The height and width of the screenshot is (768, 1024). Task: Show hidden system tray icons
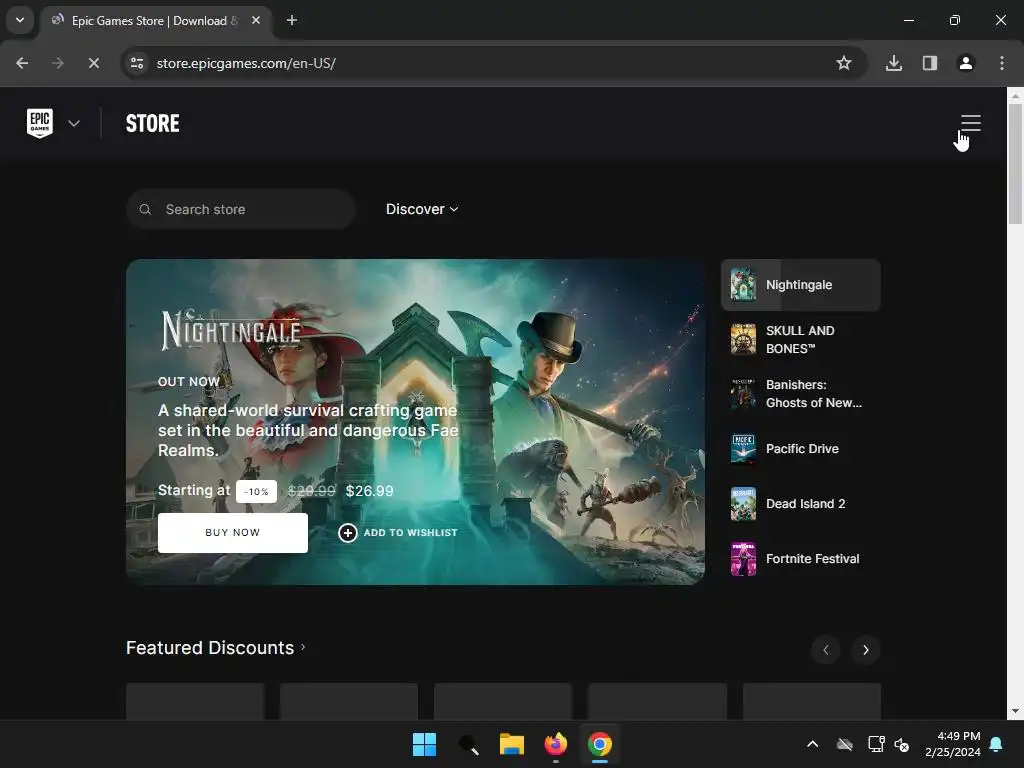pos(812,744)
